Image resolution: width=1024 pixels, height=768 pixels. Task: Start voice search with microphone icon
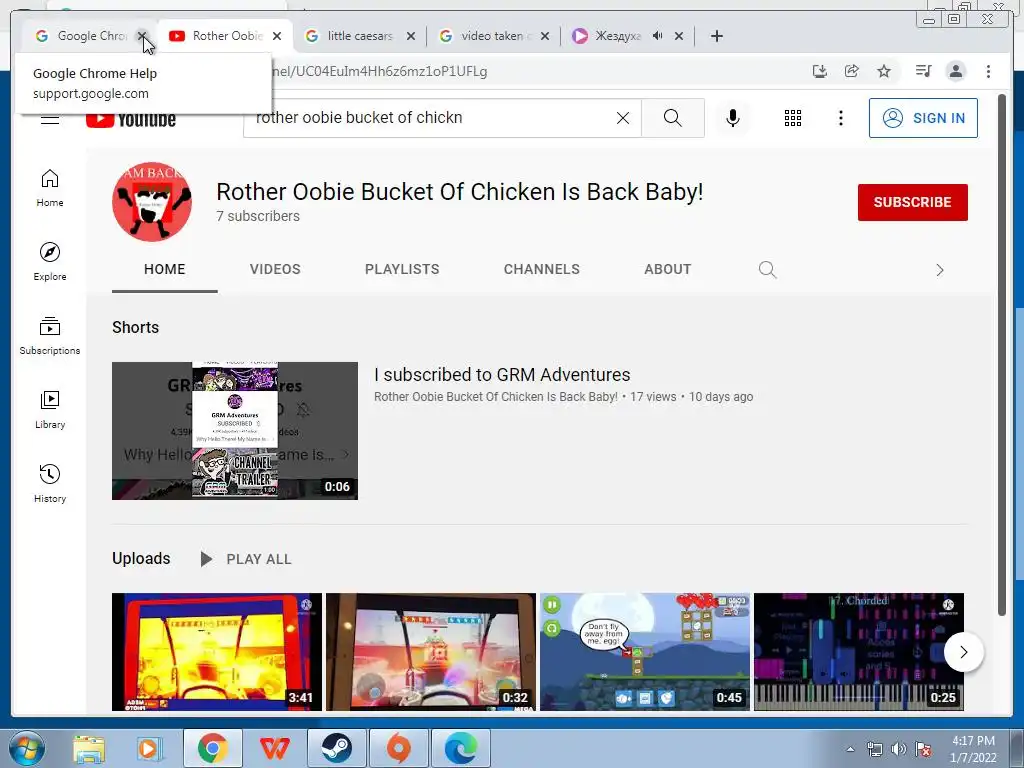pyautogui.click(x=733, y=118)
